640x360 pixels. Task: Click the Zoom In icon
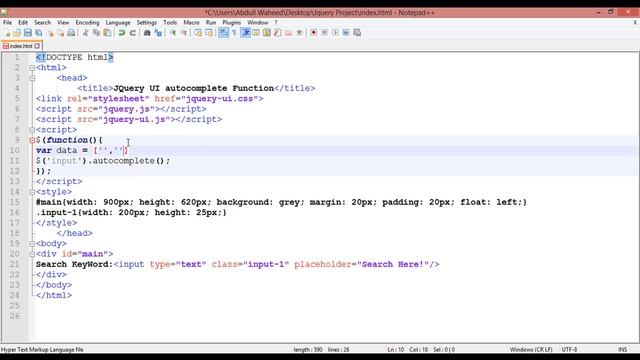point(173,33)
